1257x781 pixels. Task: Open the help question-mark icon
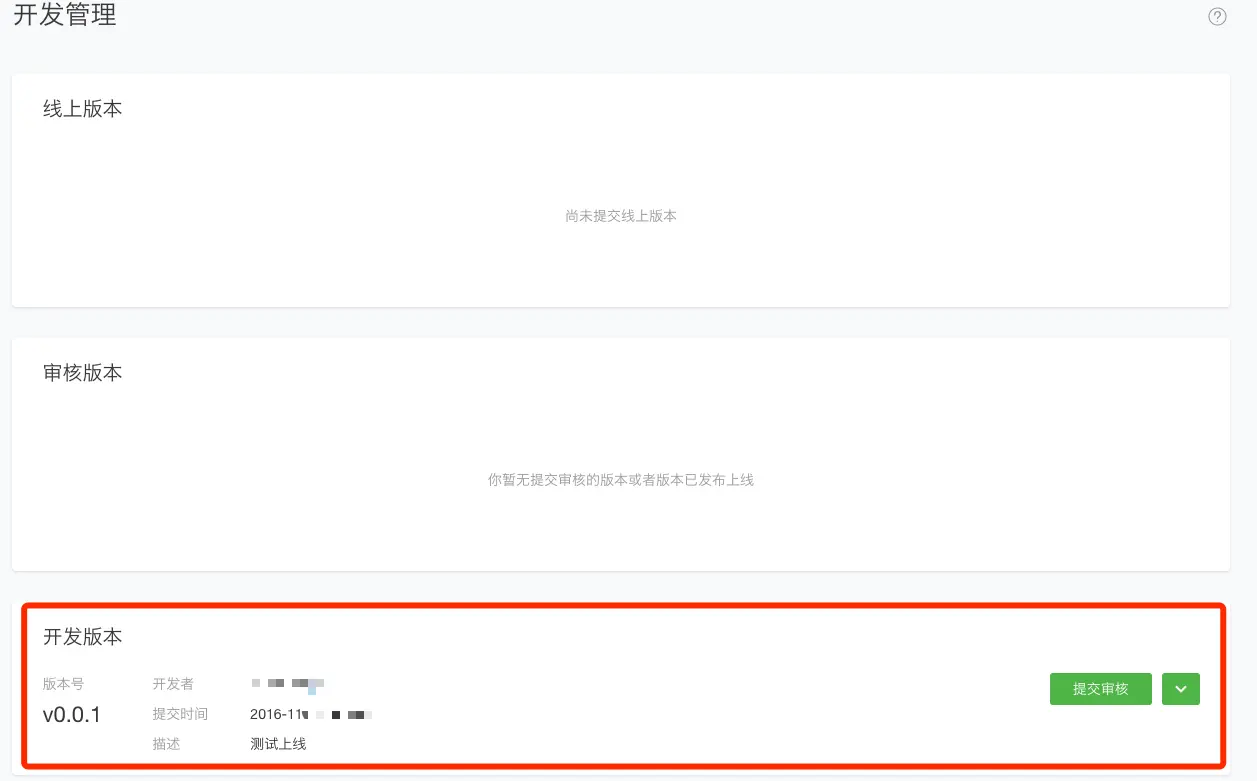click(x=1217, y=16)
